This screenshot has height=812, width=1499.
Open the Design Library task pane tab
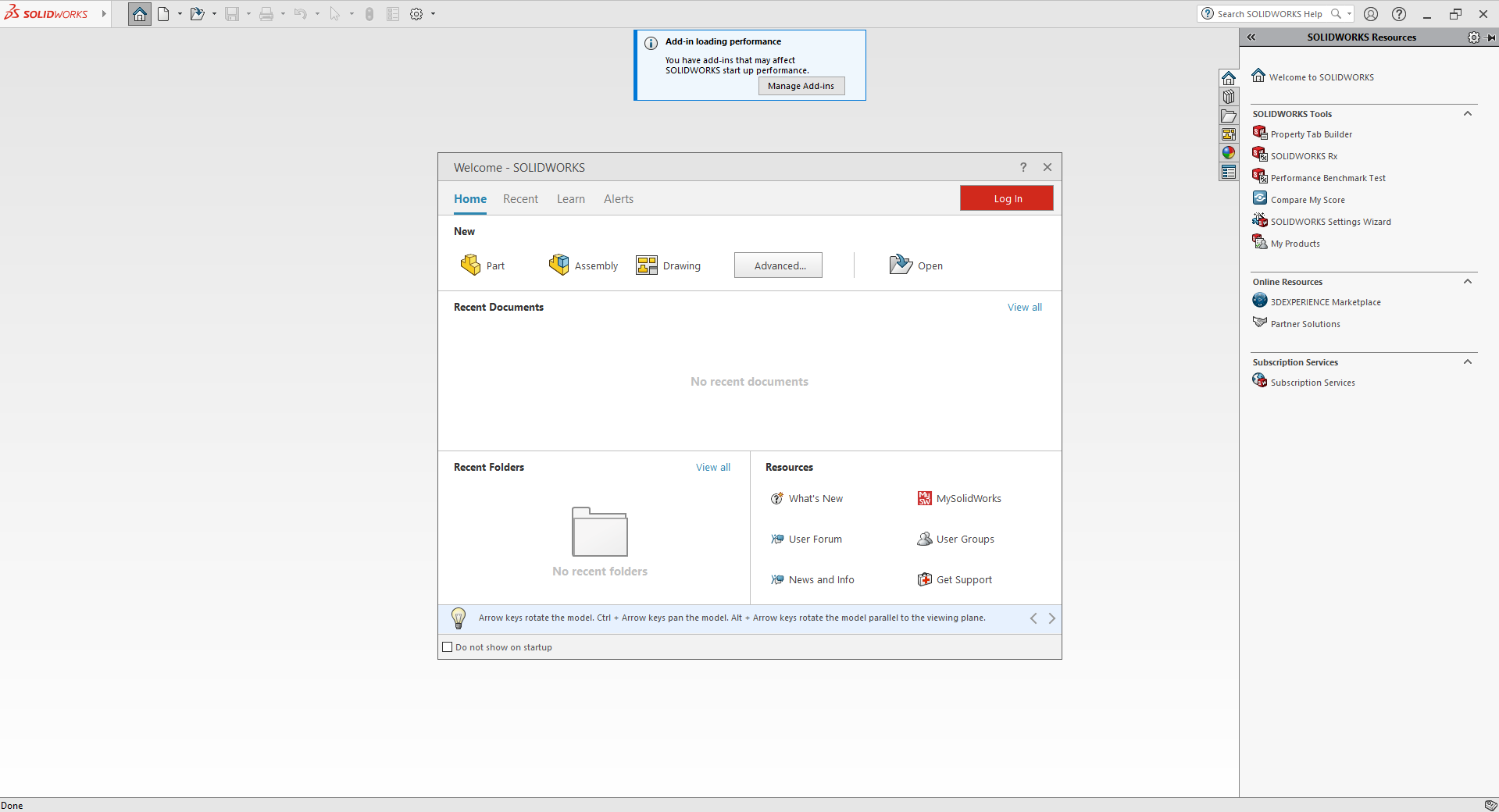point(1229,97)
